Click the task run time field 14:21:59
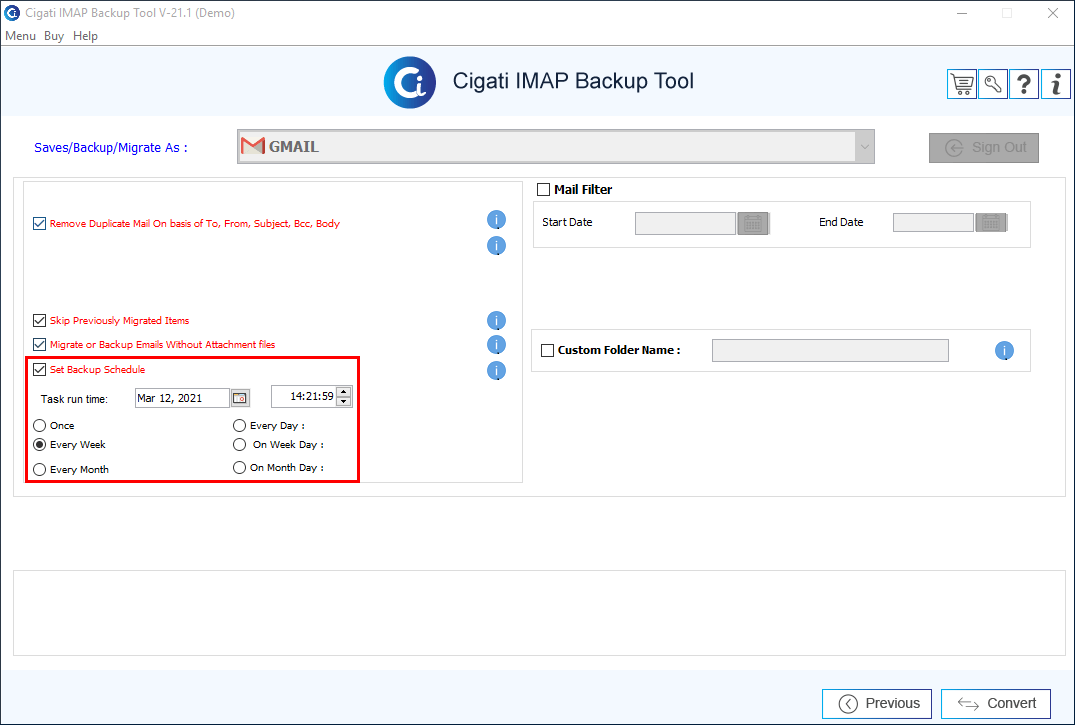 [x=304, y=396]
